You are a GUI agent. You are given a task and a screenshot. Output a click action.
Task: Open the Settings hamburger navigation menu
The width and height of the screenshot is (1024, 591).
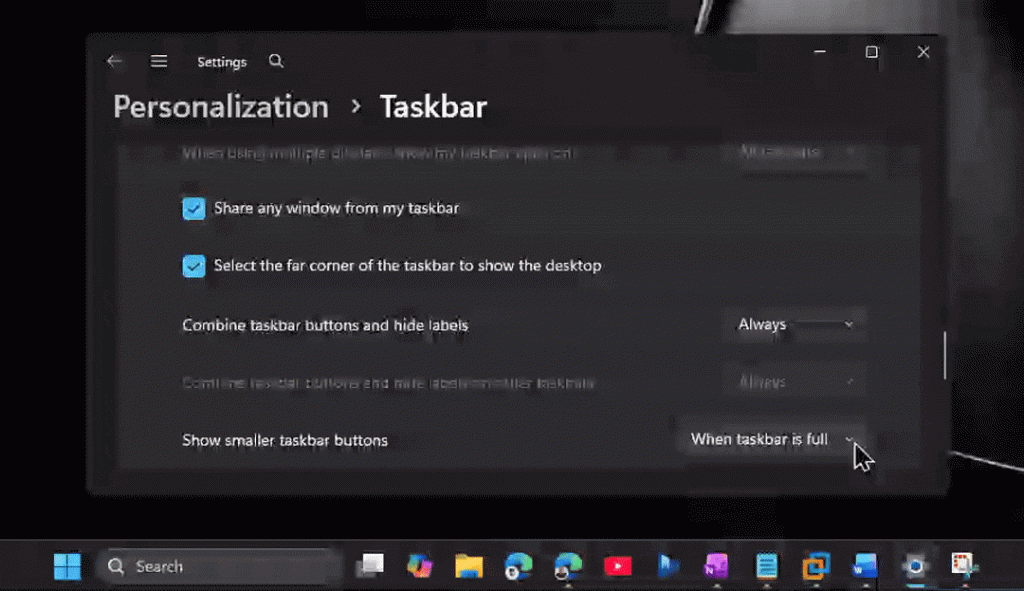159,61
